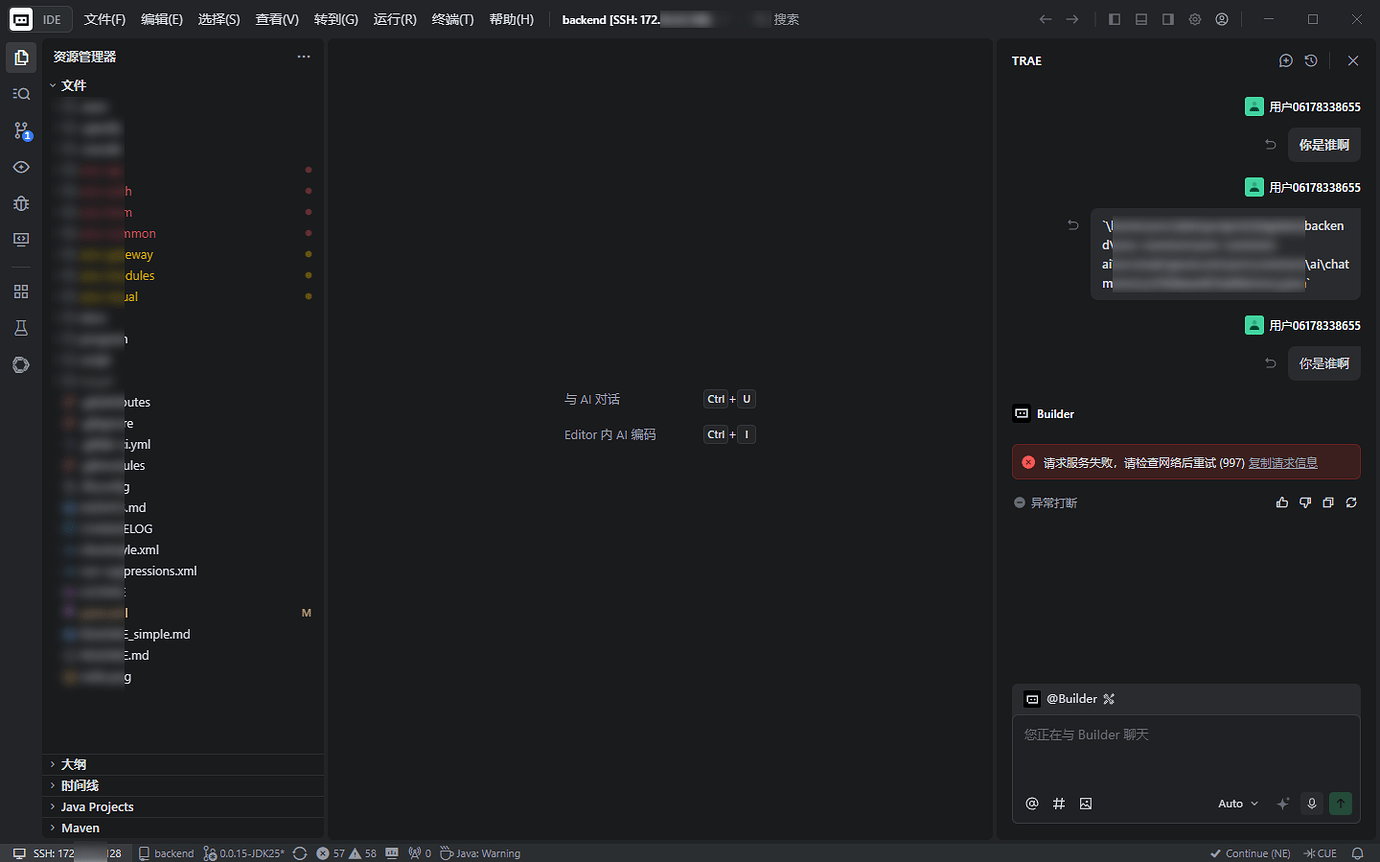The image size is (1380, 862).
Task: Toggle the bottom panel layout button
Action: 1141,19
